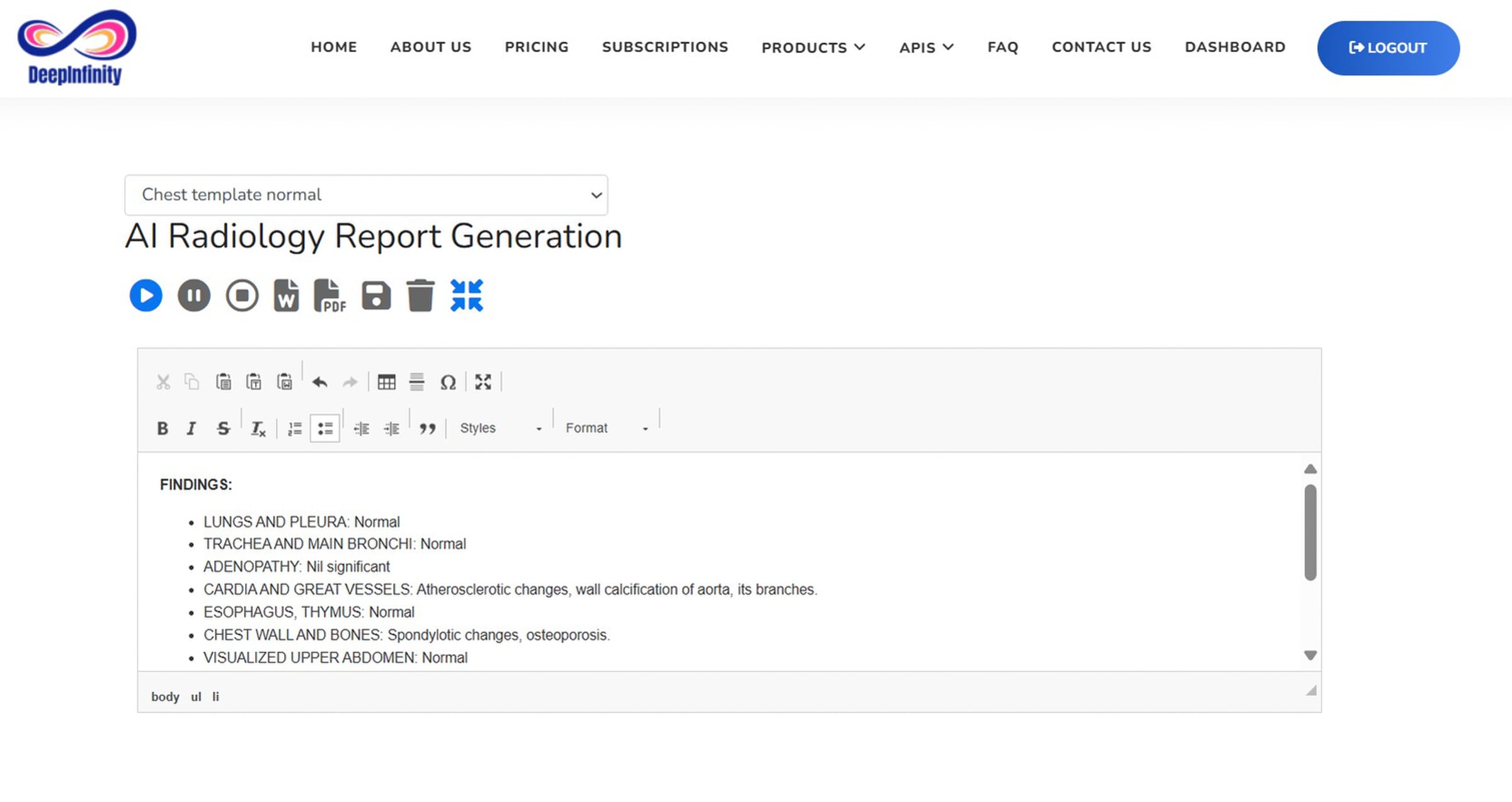Copy selection in editor toolbar
The width and height of the screenshot is (1512, 802).
coord(192,382)
